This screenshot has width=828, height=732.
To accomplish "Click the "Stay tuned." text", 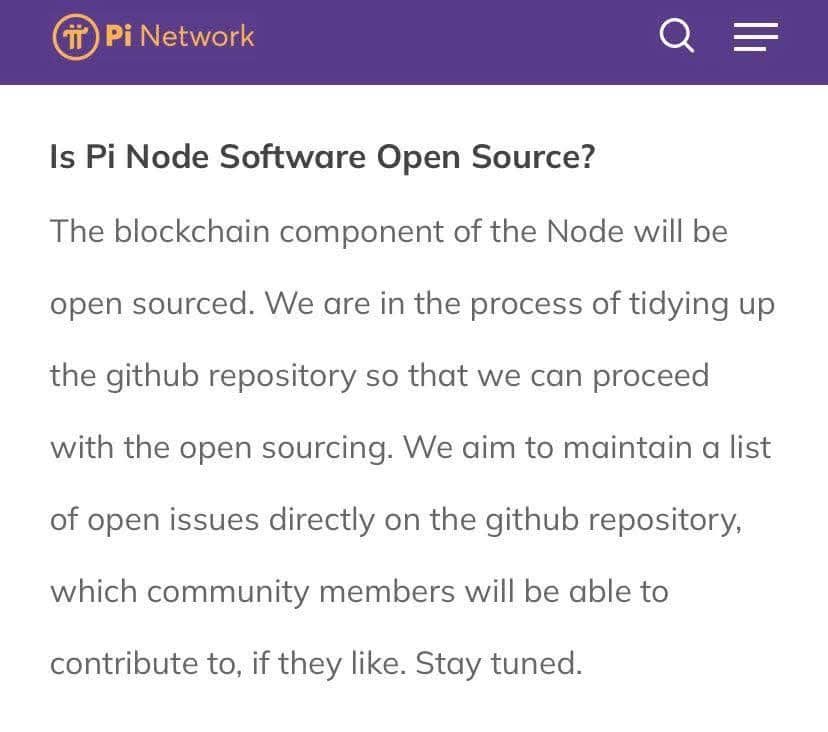I will coord(498,663).
